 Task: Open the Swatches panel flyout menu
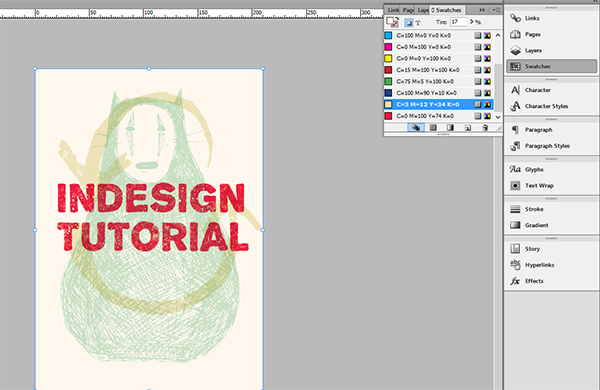(496, 10)
